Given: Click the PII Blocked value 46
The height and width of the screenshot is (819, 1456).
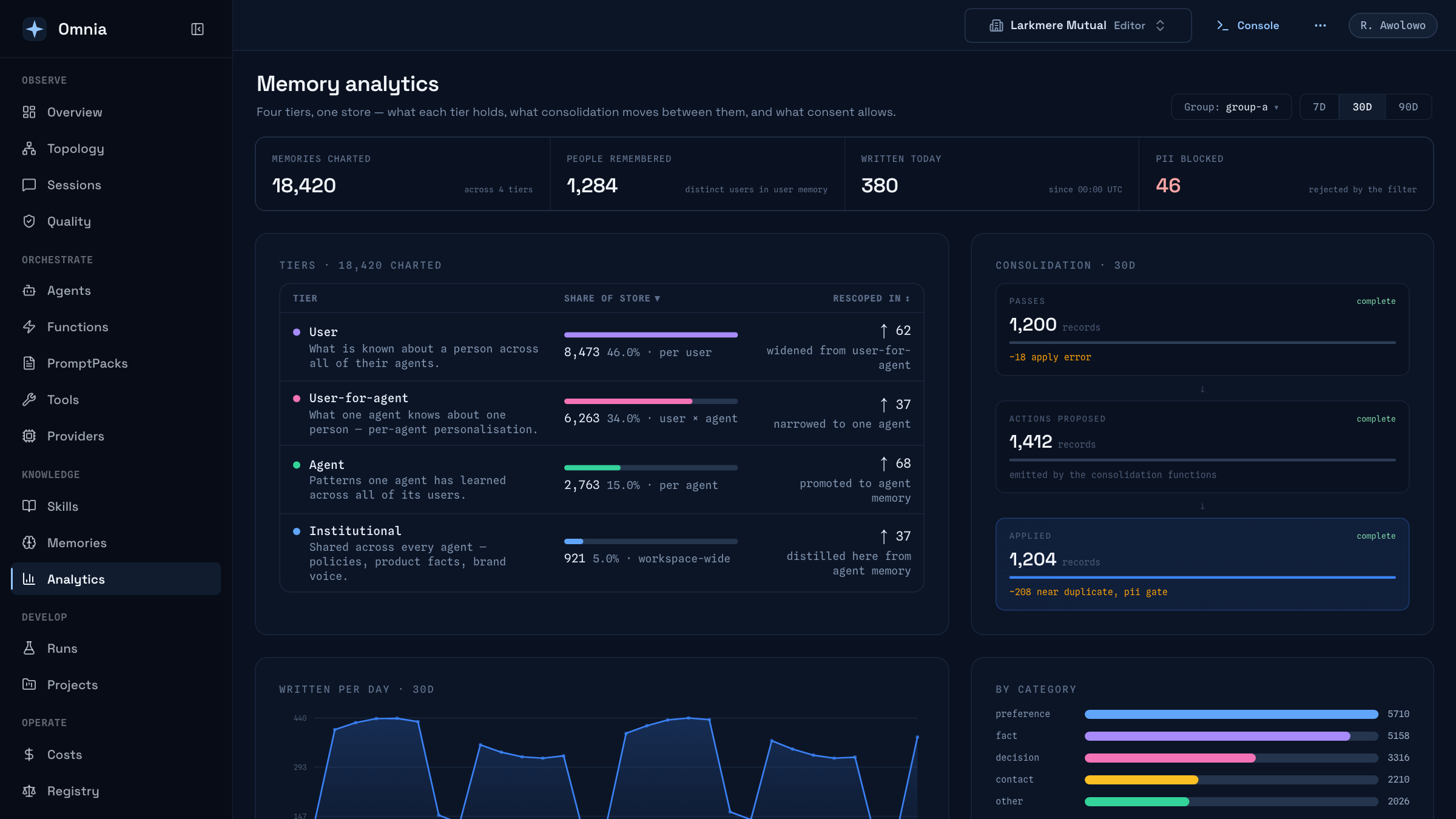Looking at the screenshot, I should 1168,186.
